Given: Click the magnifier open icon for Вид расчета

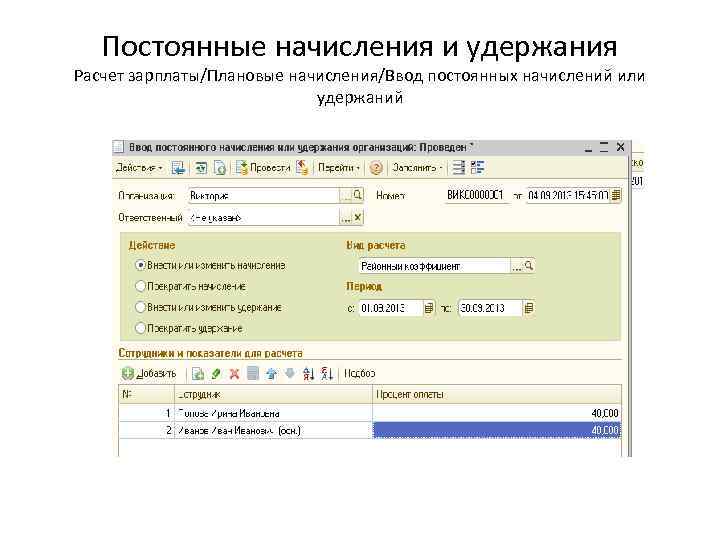Looking at the screenshot, I should pos(529,266).
